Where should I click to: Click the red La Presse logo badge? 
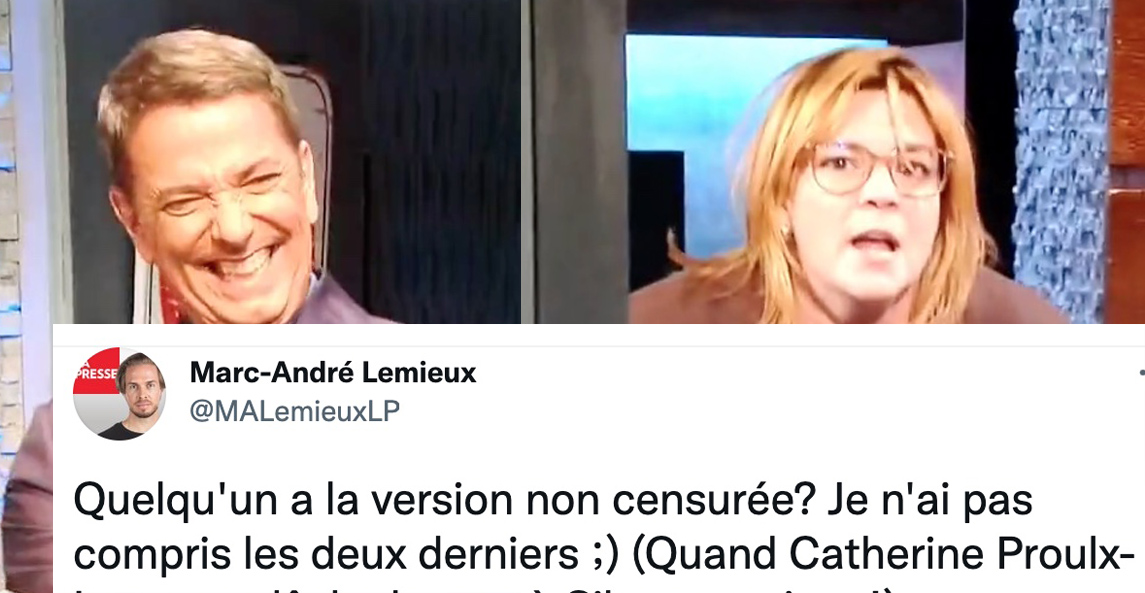95,372
